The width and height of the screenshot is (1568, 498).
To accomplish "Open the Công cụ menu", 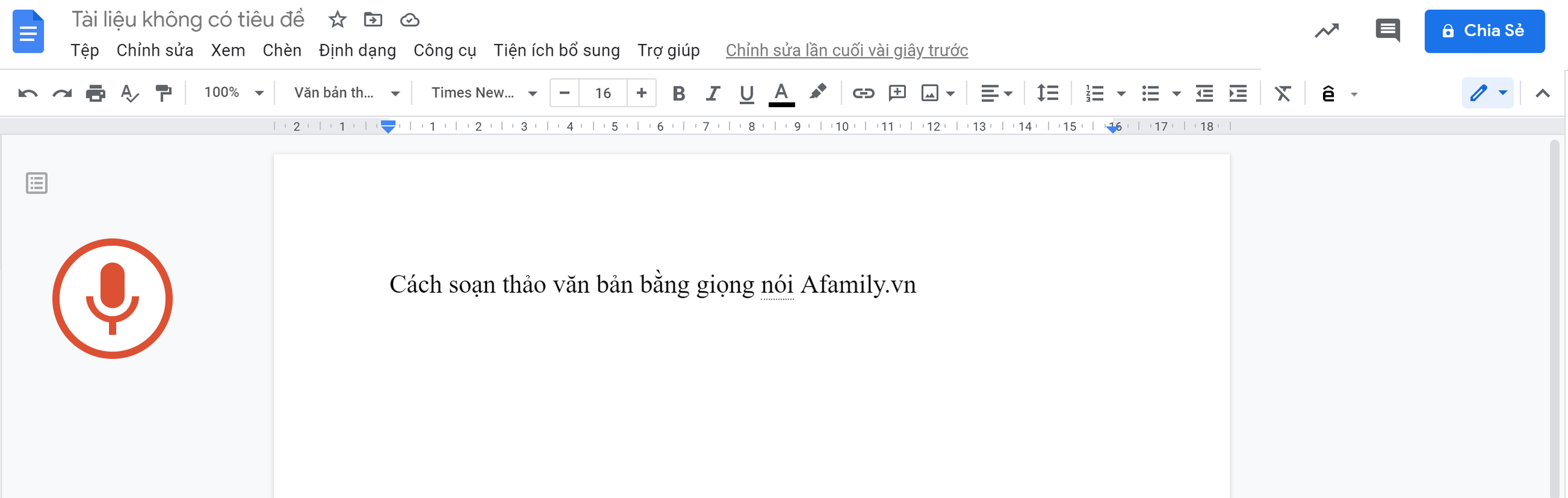I will 444,50.
